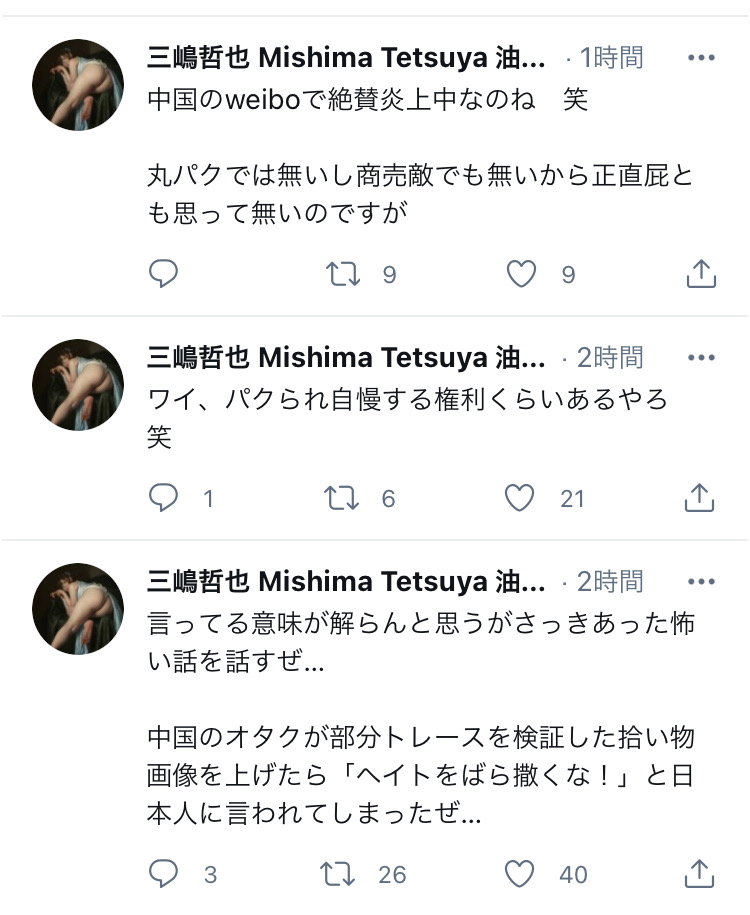This screenshot has width=750, height=915.
Task: Retweet the tweet with 26 retweets
Action: (337, 874)
